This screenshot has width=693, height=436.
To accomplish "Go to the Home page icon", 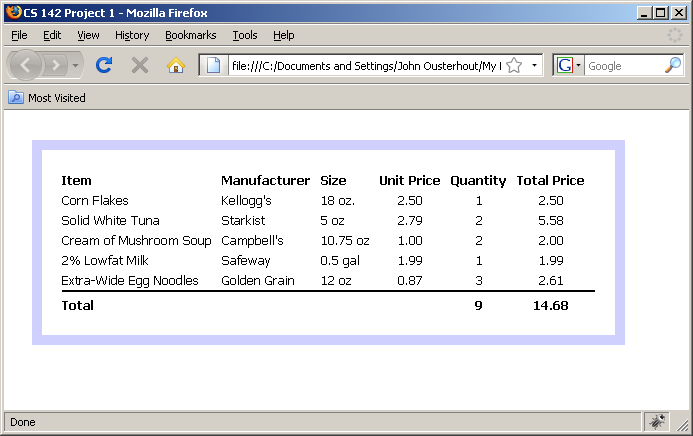I will tap(175, 65).
